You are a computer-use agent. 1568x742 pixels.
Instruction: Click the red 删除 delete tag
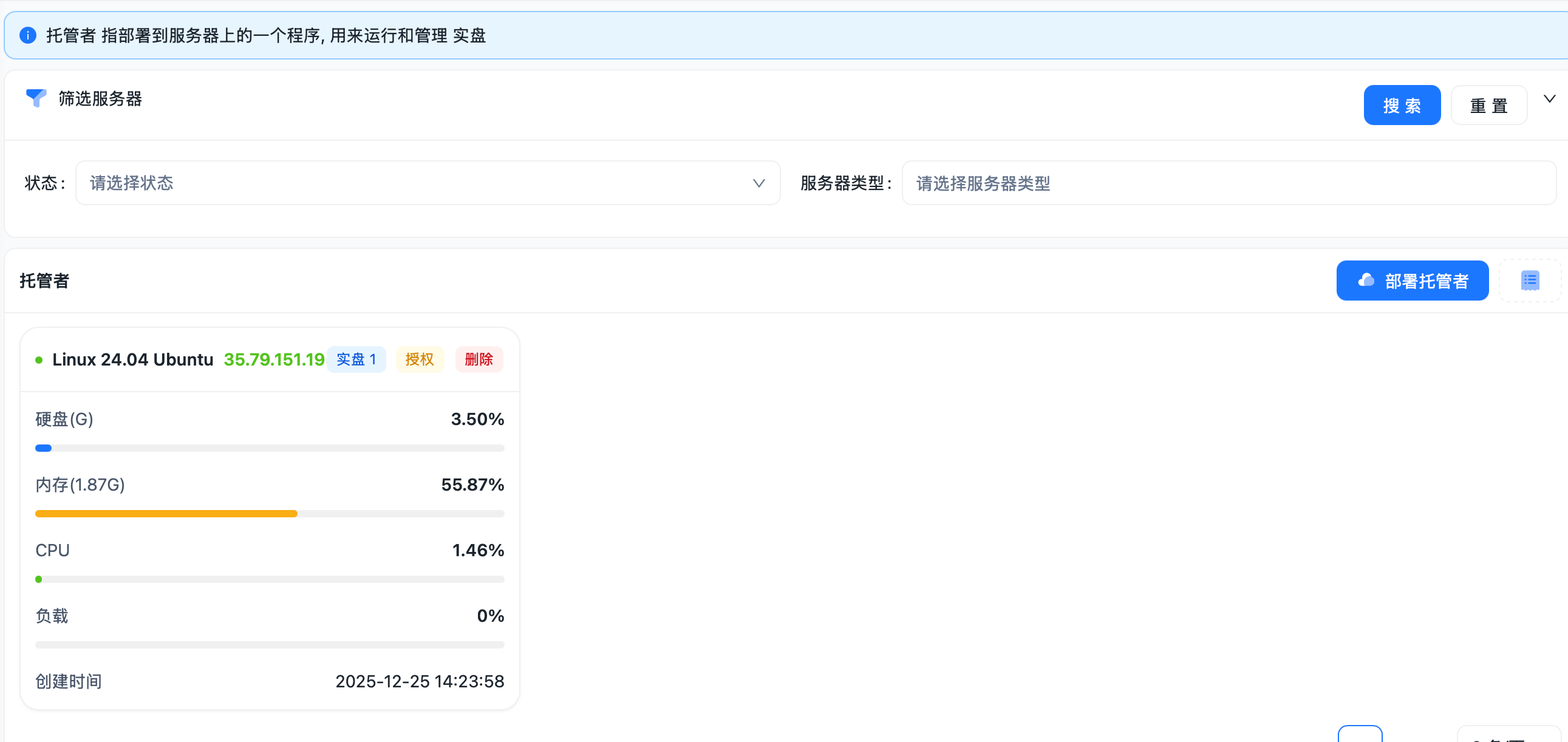coord(479,359)
